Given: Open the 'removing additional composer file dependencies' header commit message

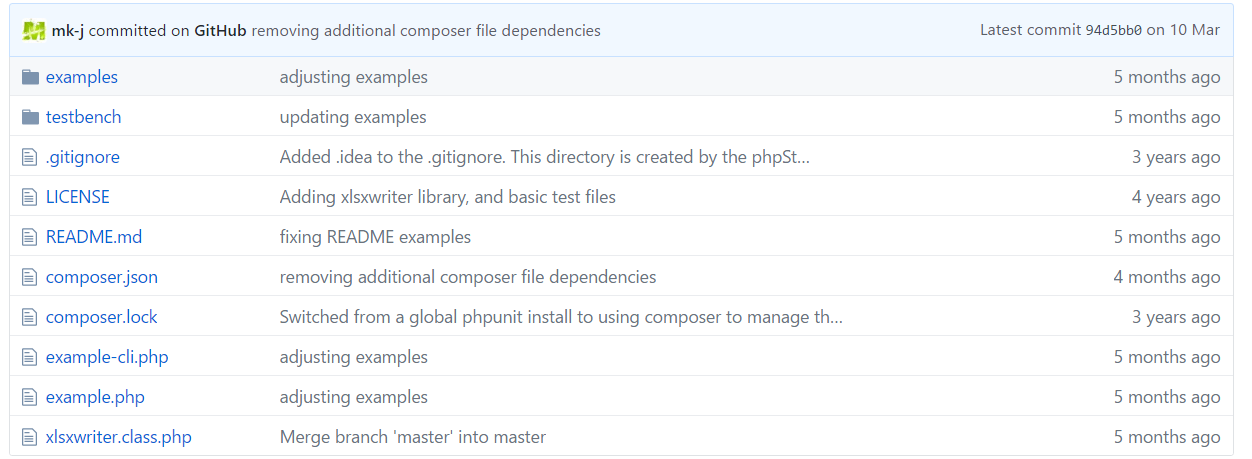Looking at the screenshot, I should pos(426,30).
